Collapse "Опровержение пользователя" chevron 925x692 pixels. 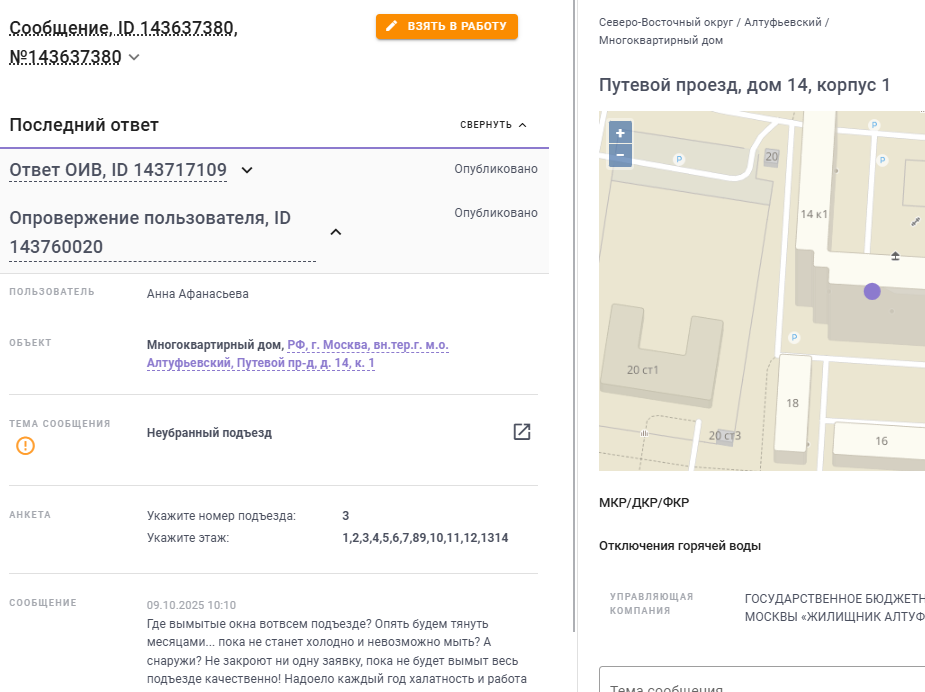[336, 232]
